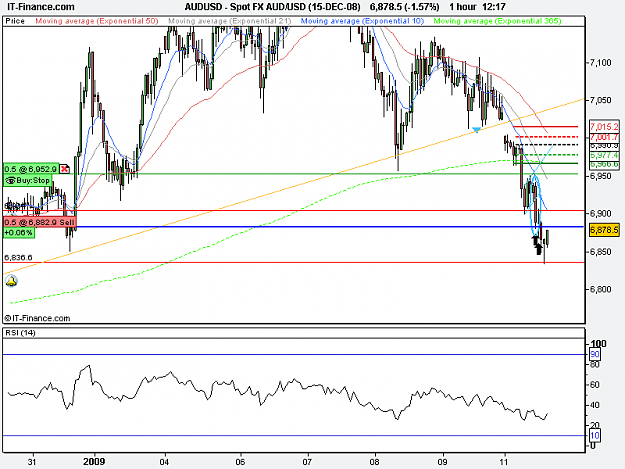625x469 pixels.
Task: Click the 60 RSI axis label
Action: coord(594,385)
